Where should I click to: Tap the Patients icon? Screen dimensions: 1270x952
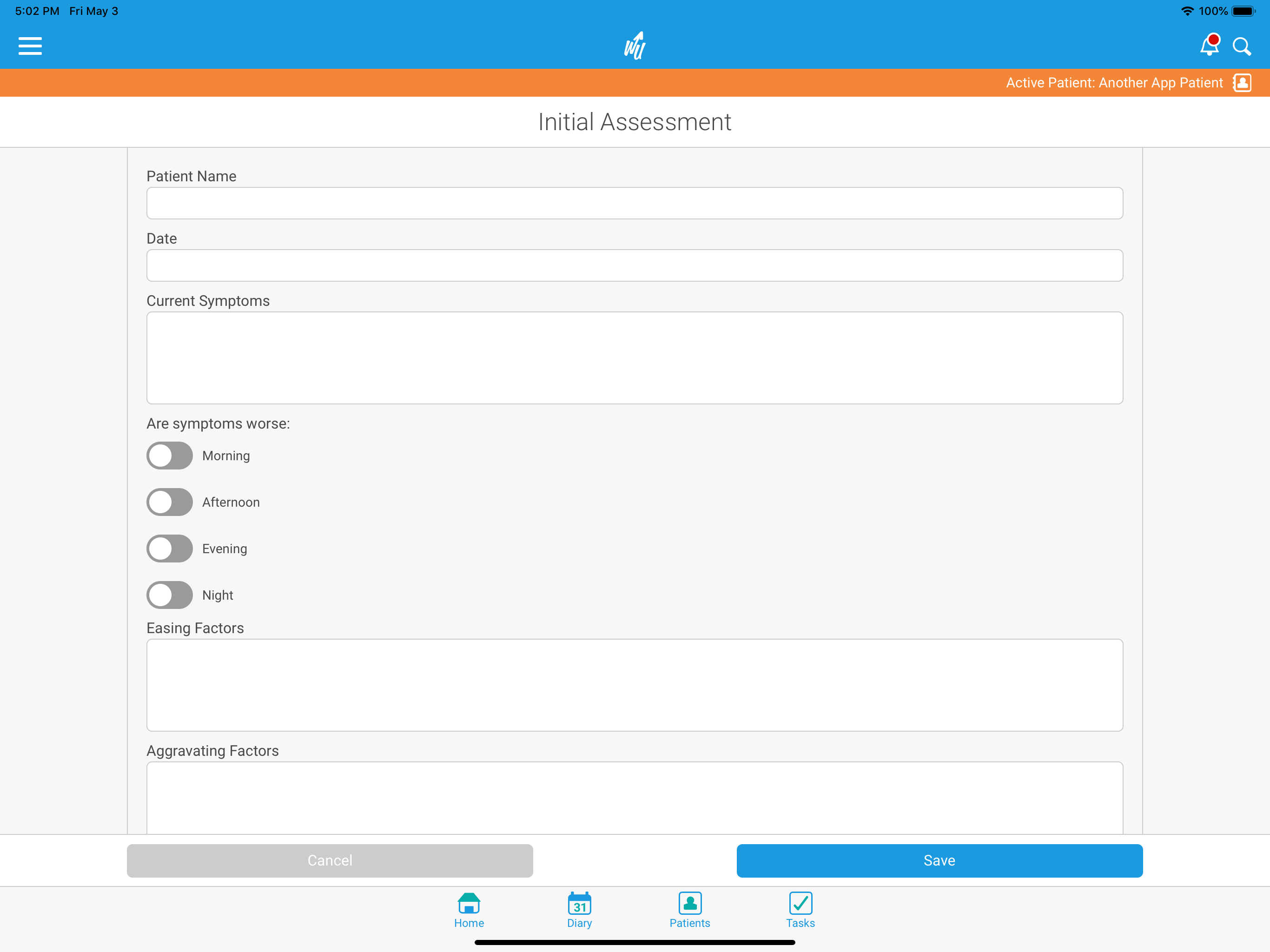[x=689, y=903]
